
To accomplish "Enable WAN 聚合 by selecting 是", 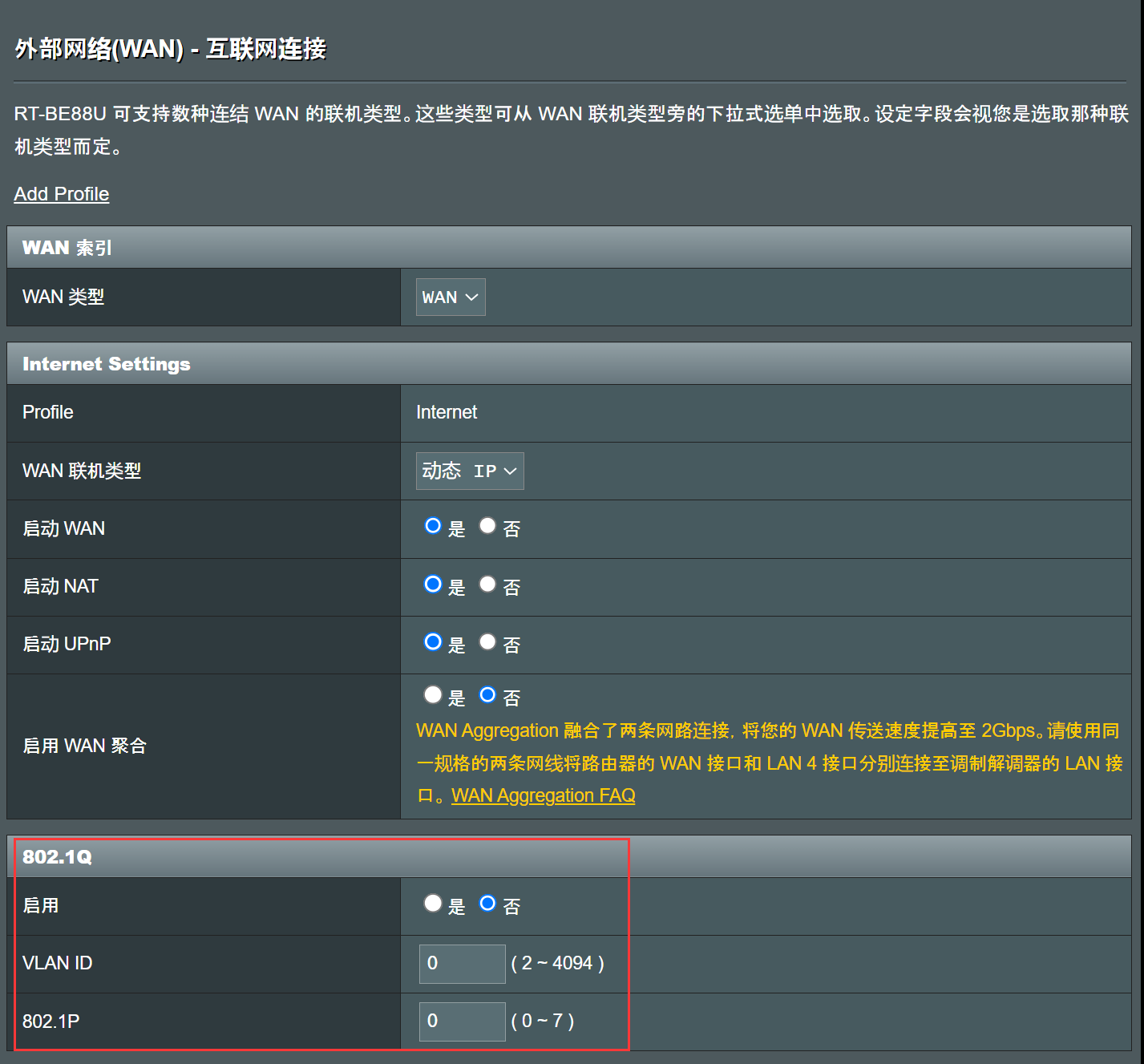I will [x=433, y=695].
